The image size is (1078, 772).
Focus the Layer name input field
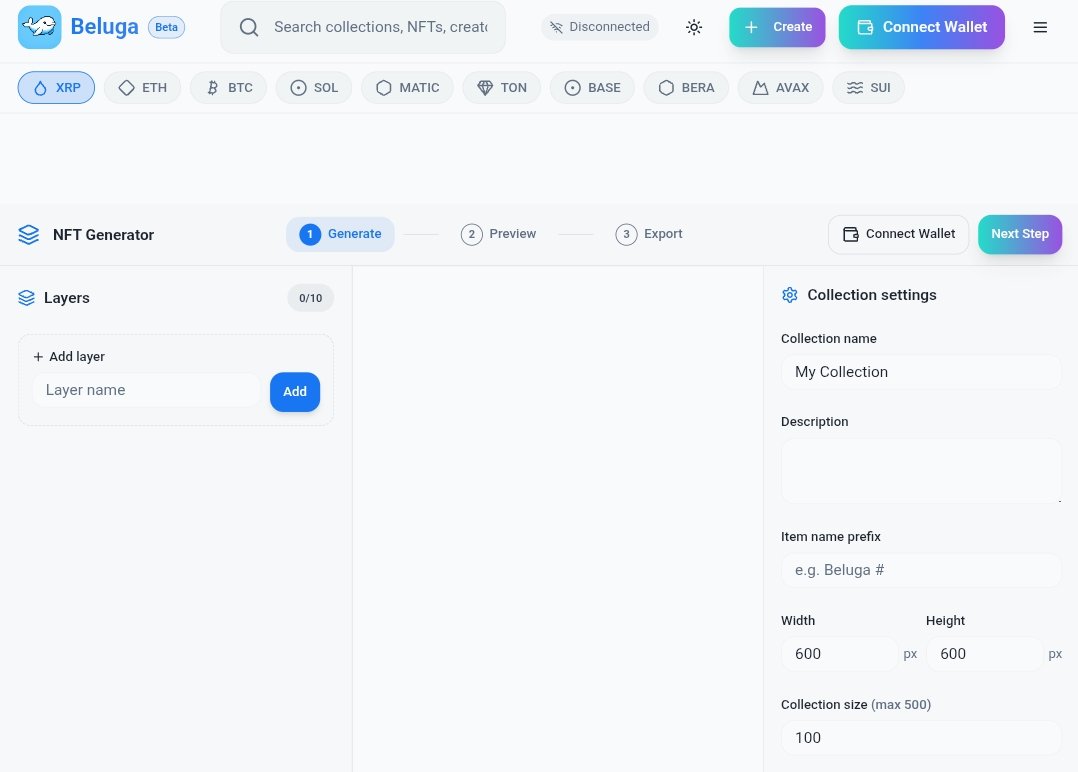(x=146, y=390)
